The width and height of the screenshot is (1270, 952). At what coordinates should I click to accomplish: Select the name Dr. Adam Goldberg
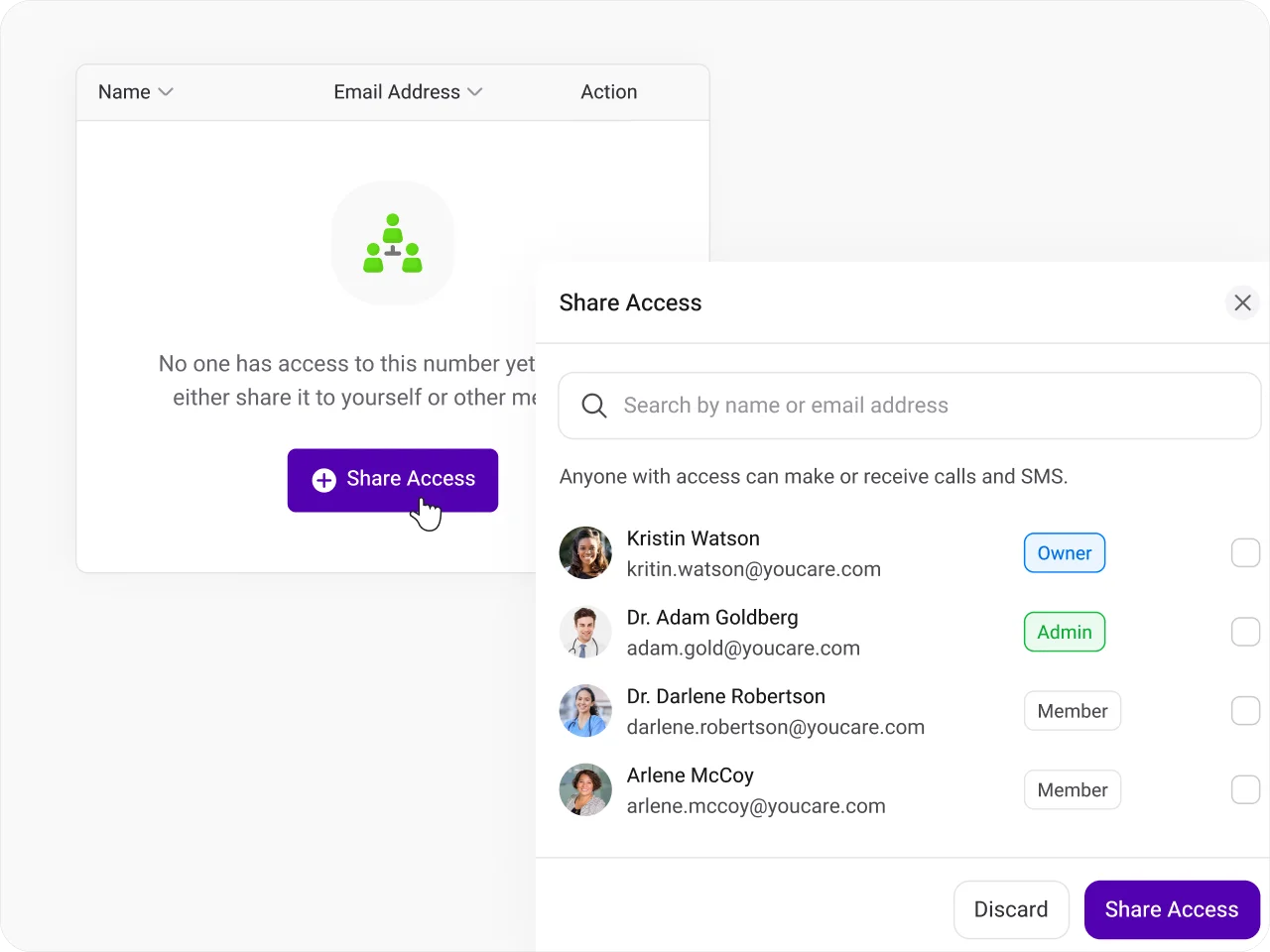click(712, 618)
